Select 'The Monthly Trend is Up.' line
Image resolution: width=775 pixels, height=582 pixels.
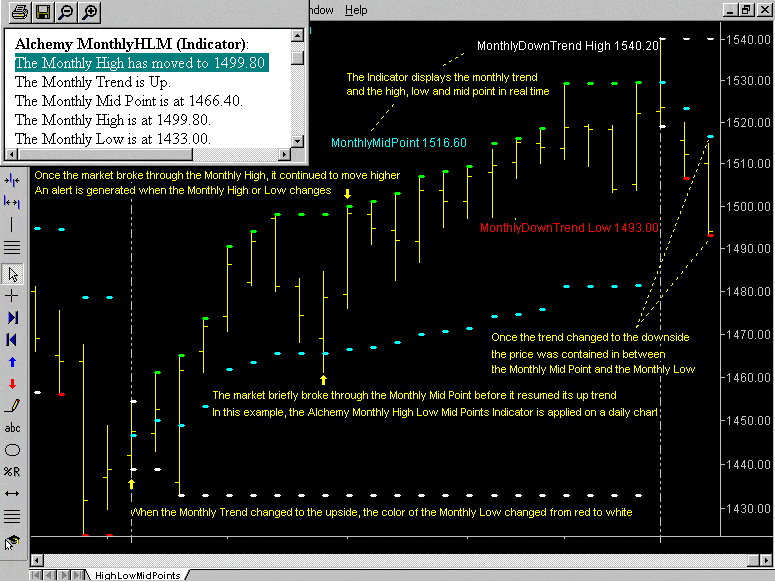coord(92,82)
